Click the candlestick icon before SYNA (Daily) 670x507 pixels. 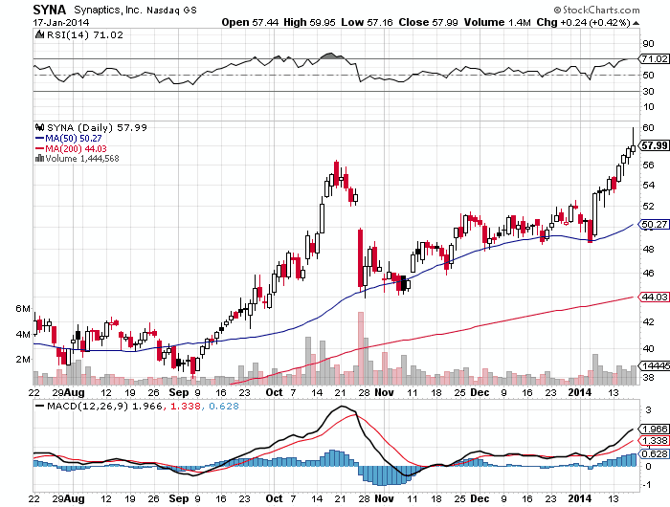(x=40, y=127)
